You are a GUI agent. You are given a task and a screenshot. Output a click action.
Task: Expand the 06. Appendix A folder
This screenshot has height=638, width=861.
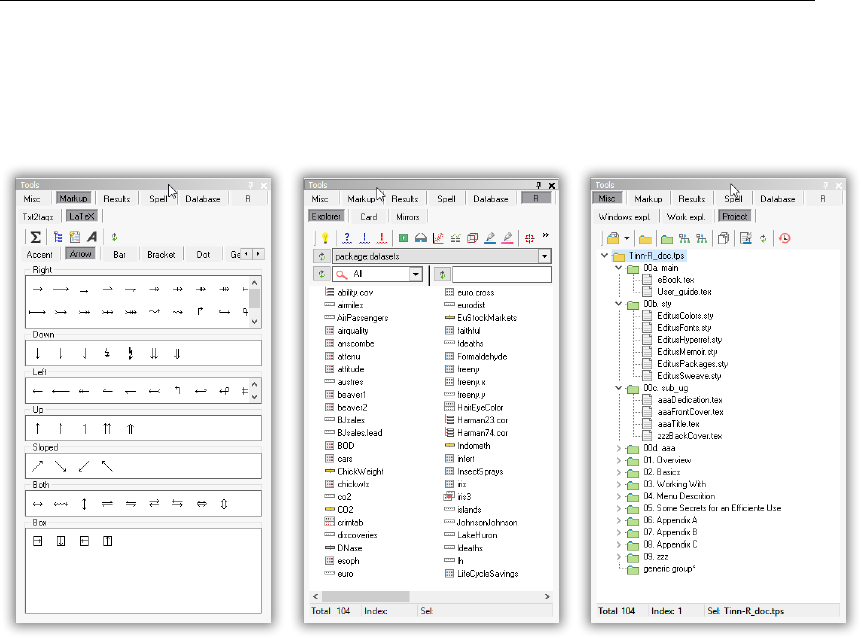pyautogui.click(x=619, y=521)
